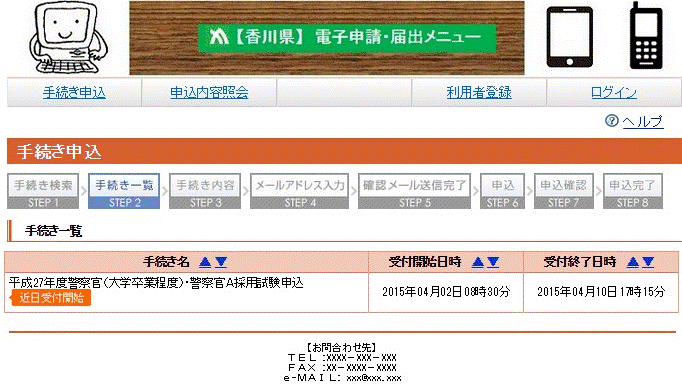Select the 手続き検索 STEP 1 box
Image resolution: width=682 pixels, height=384 pixels.
[x=43, y=191]
